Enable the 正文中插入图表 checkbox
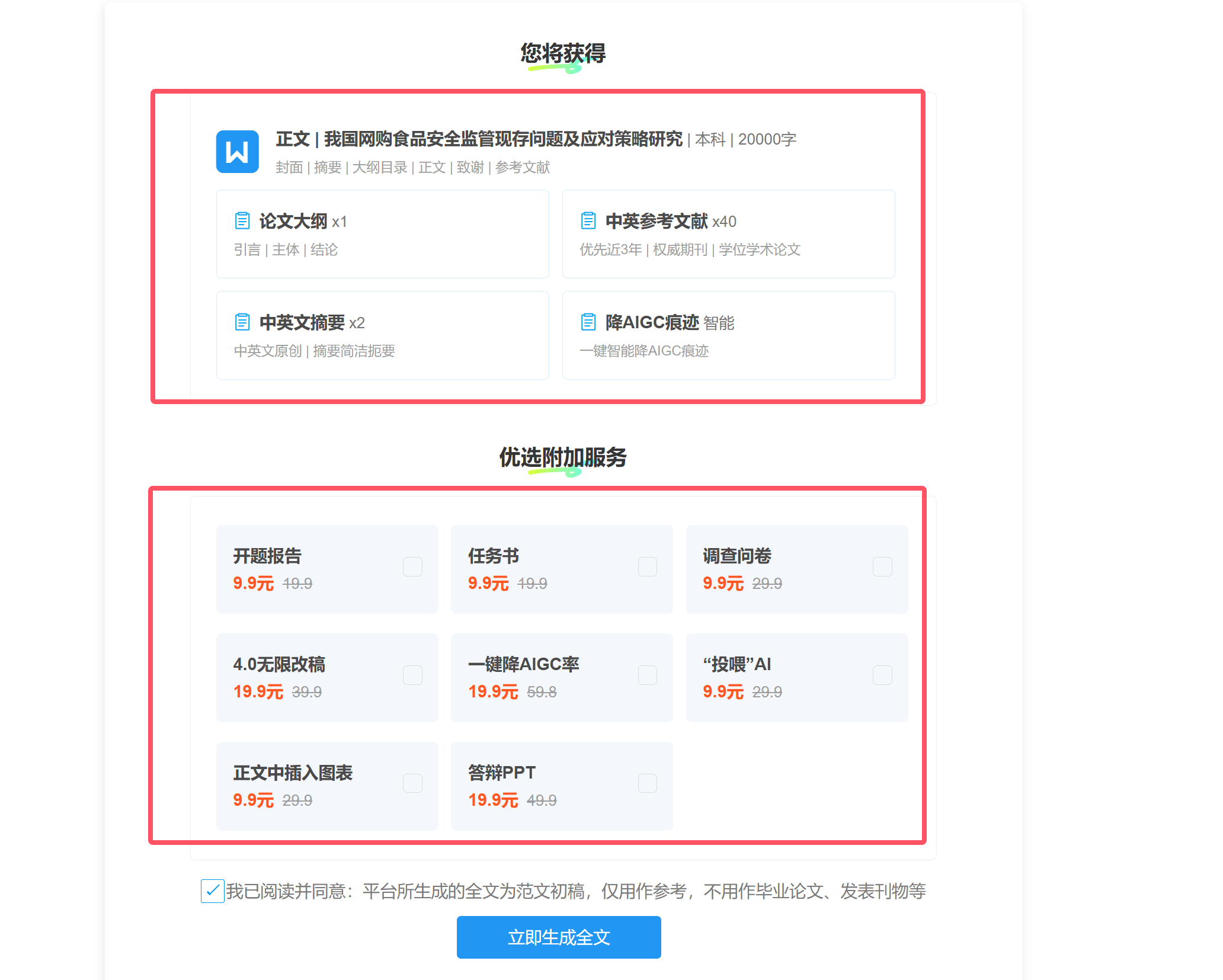Viewport: 1223px width, 980px height. [x=412, y=783]
